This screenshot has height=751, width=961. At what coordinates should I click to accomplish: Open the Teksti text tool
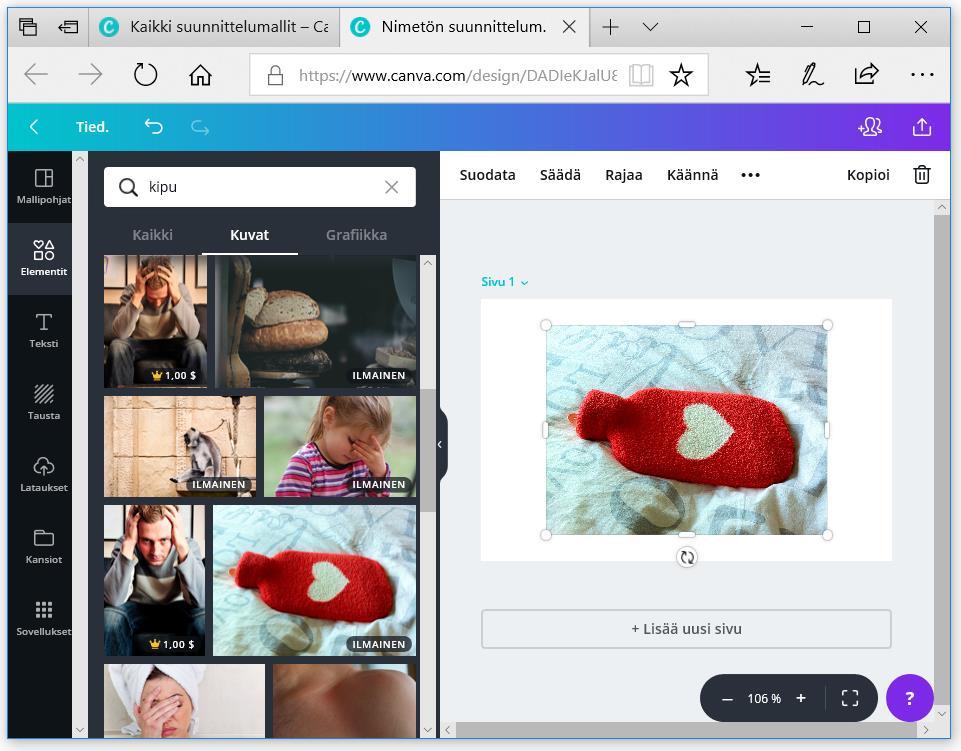[x=43, y=330]
